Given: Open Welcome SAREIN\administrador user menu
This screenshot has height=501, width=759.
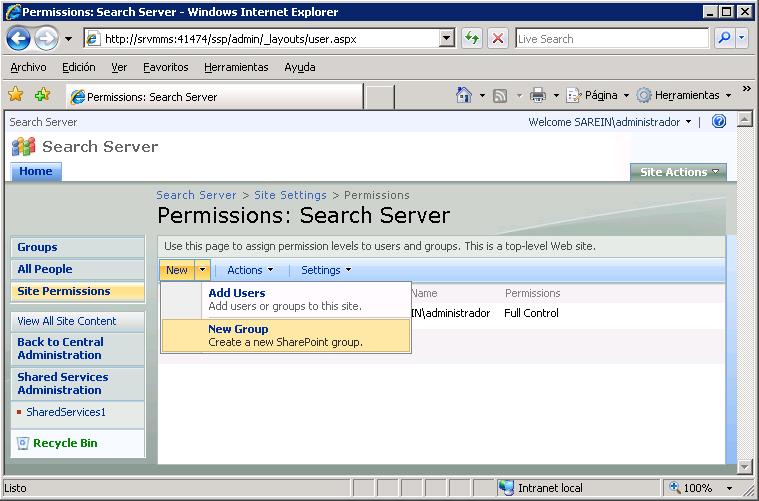Looking at the screenshot, I should [609, 122].
